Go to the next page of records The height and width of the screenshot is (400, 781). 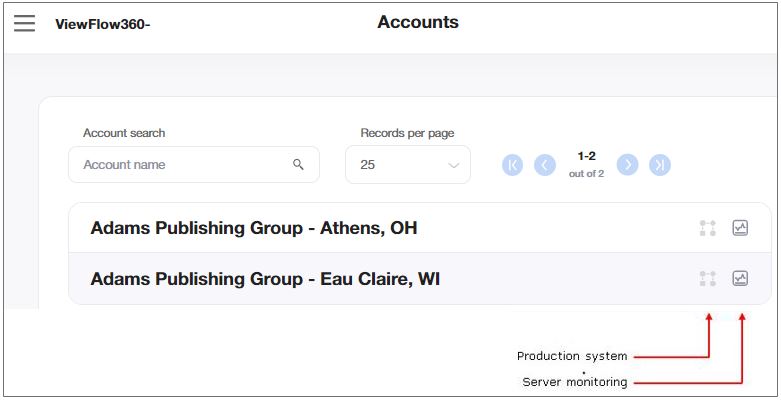pyautogui.click(x=627, y=165)
